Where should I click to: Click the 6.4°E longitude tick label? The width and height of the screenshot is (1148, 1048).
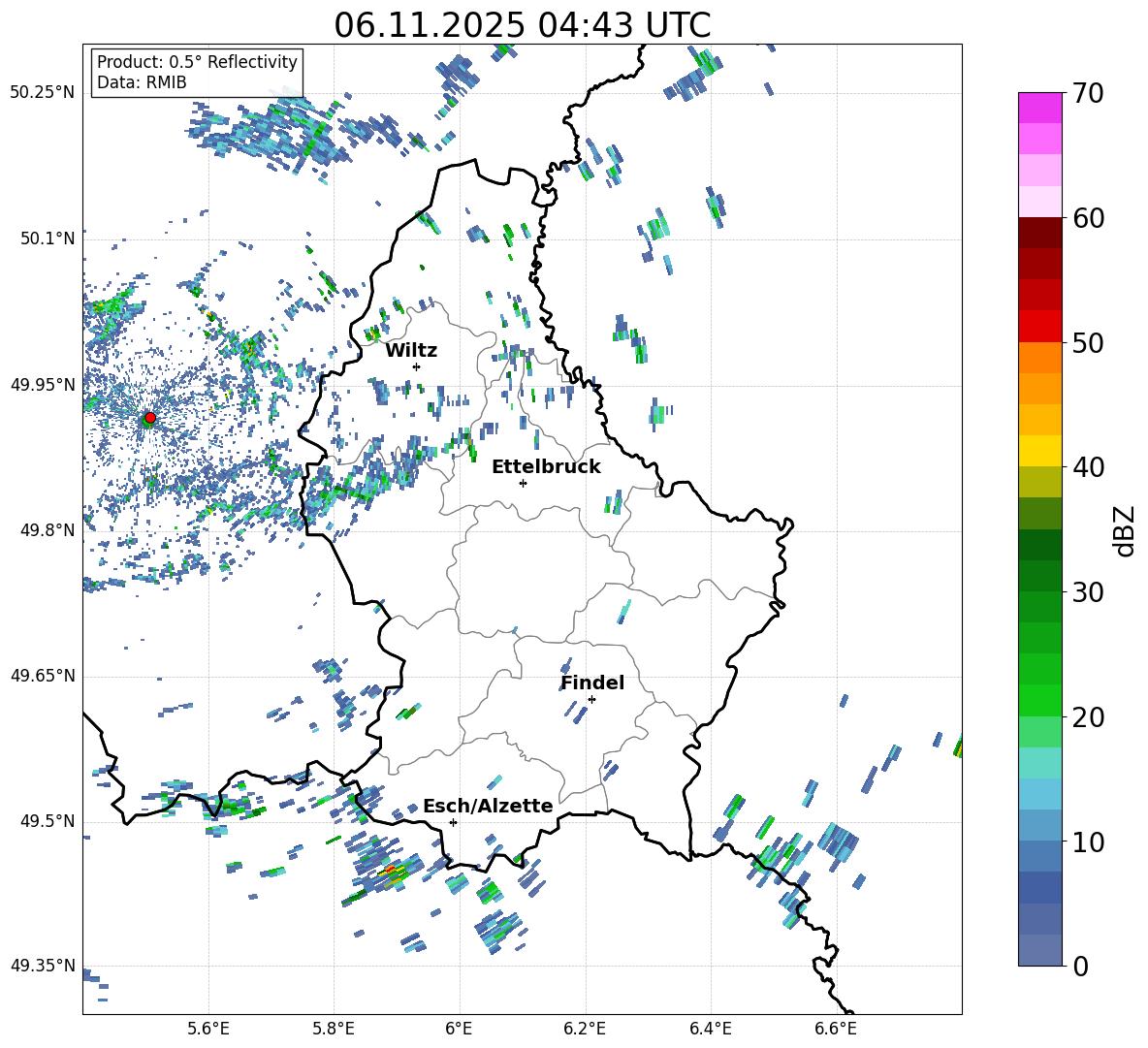[710, 1029]
